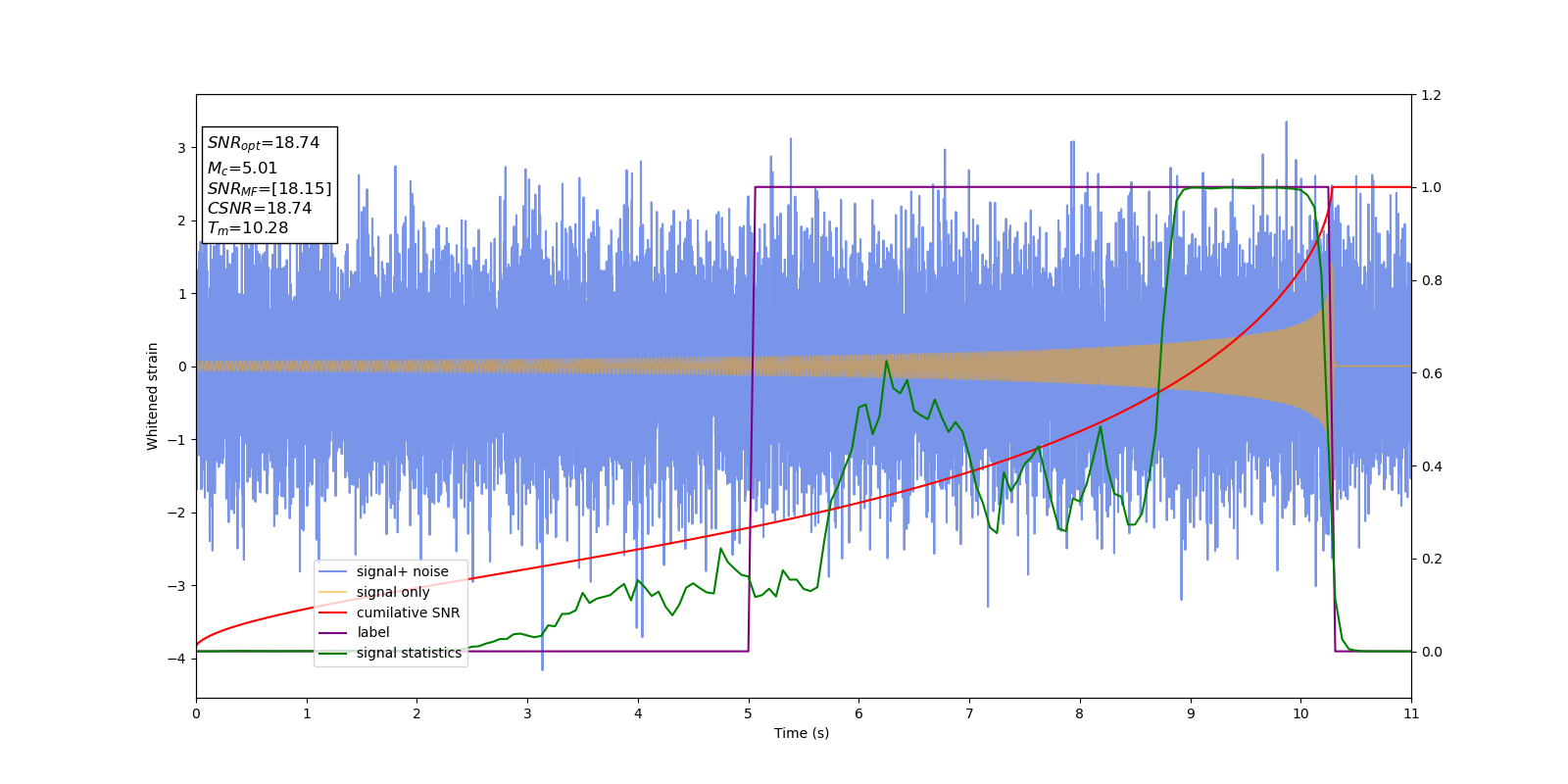
Task: Click the x-axis tick label 0
Action: 196,713
